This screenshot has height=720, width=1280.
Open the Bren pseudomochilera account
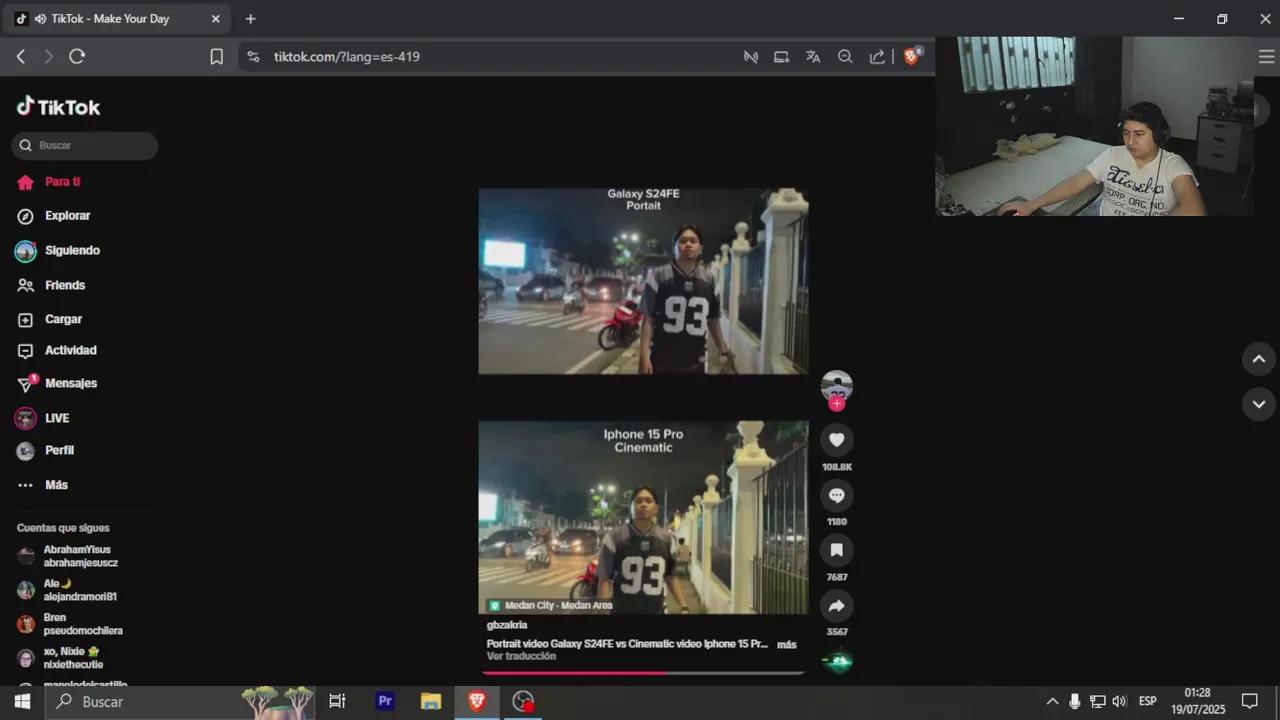click(80, 624)
